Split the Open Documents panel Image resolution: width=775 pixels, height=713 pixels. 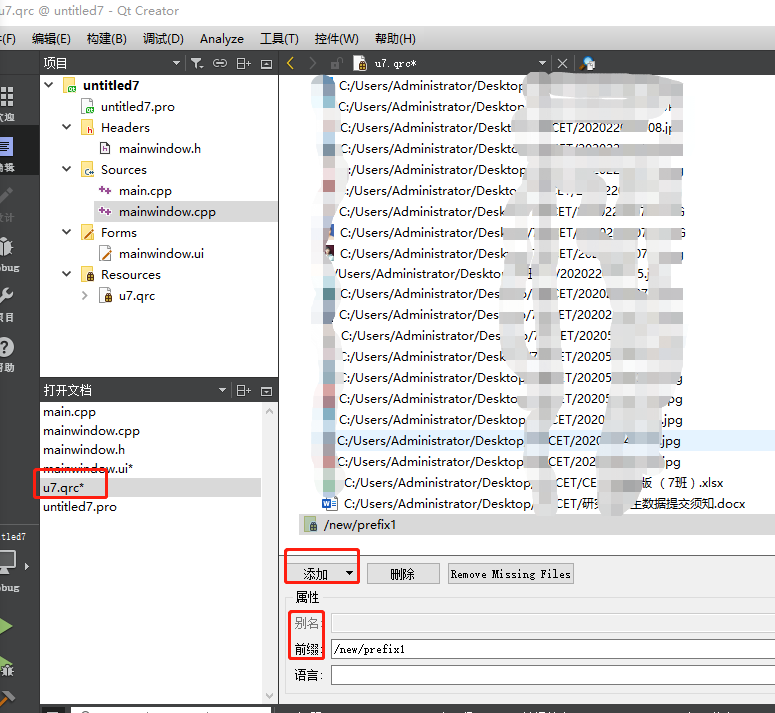(243, 391)
